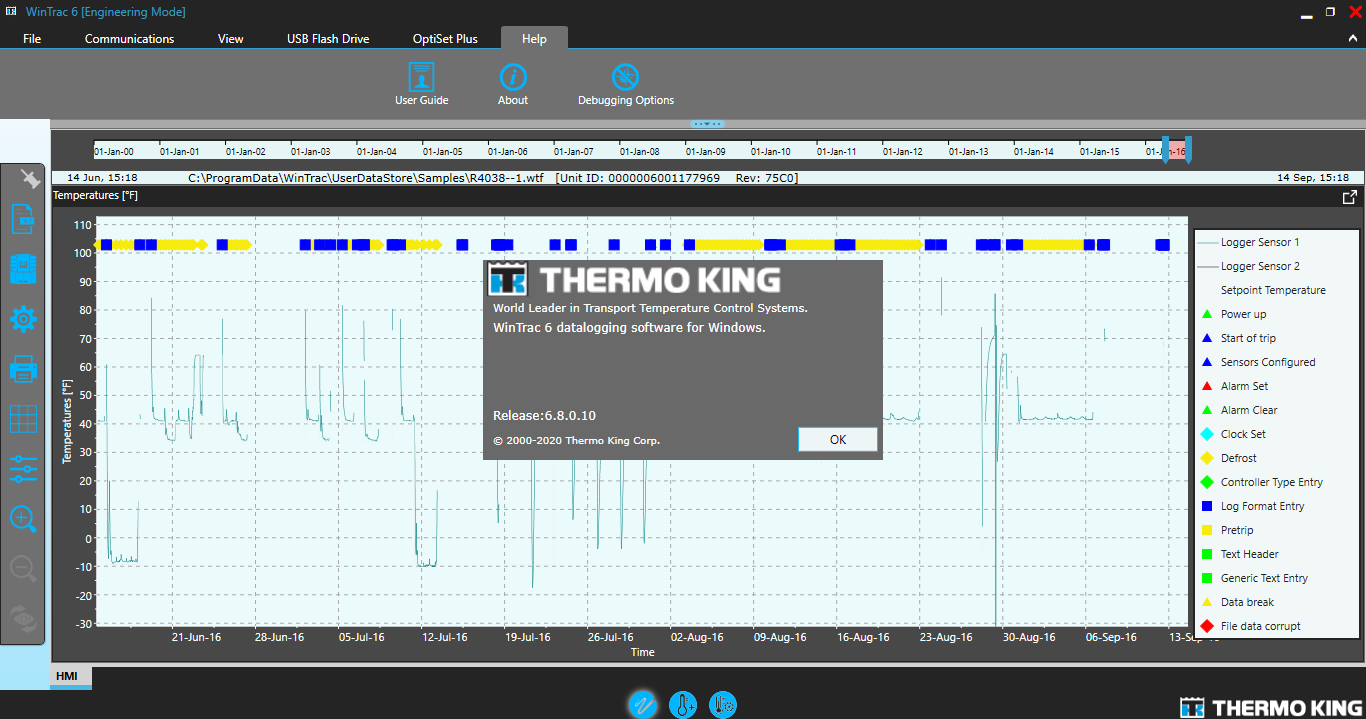Viewport: 1366px width, 719px height.
Task: Toggle Start of trip legend entry
Action: tap(1248, 338)
